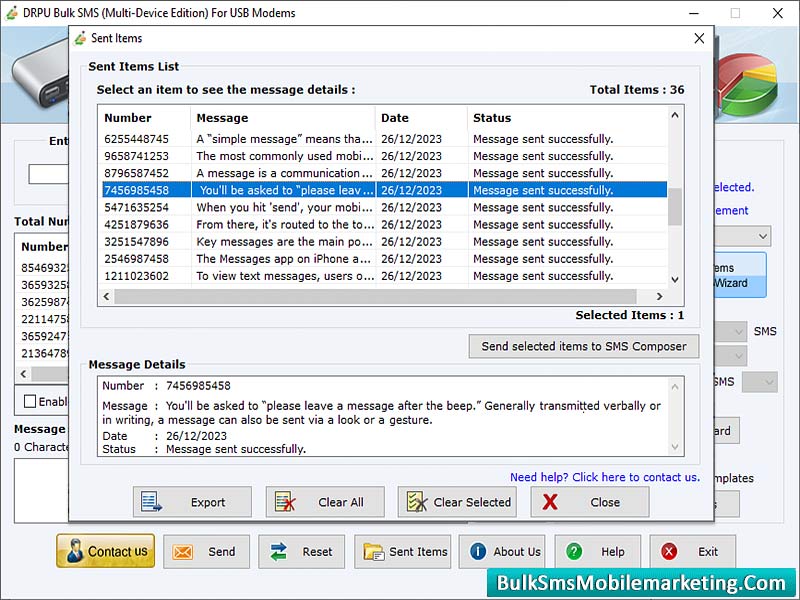Image resolution: width=800 pixels, height=600 pixels.
Task: Click Send selected items to SMS Composer
Action: [584, 346]
